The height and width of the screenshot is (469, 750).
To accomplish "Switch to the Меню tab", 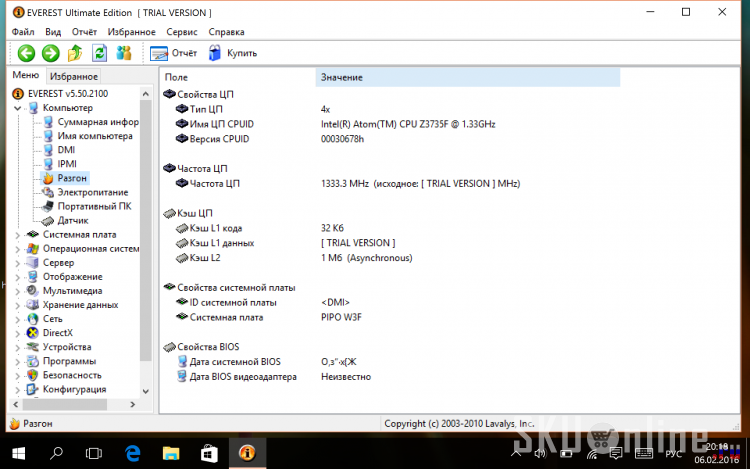I will coord(26,75).
